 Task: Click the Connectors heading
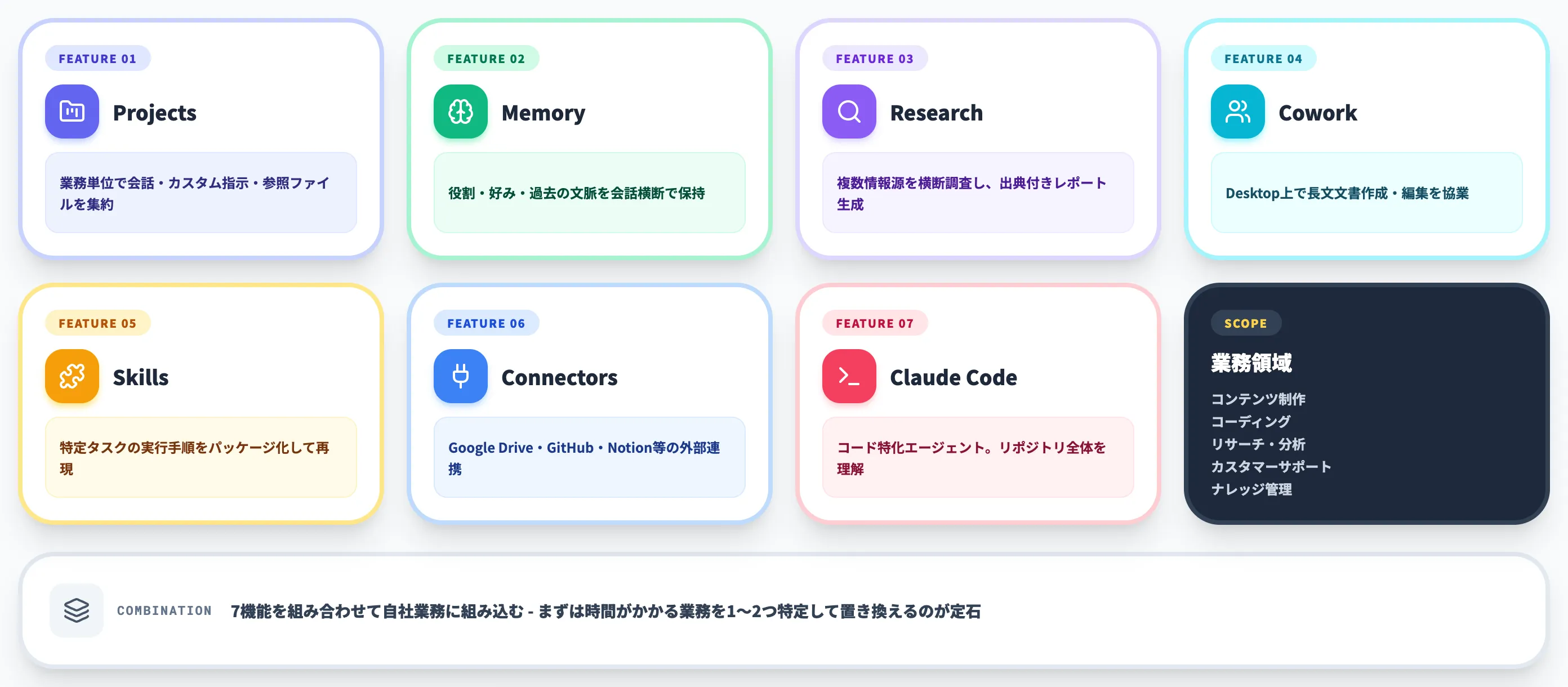click(x=559, y=377)
